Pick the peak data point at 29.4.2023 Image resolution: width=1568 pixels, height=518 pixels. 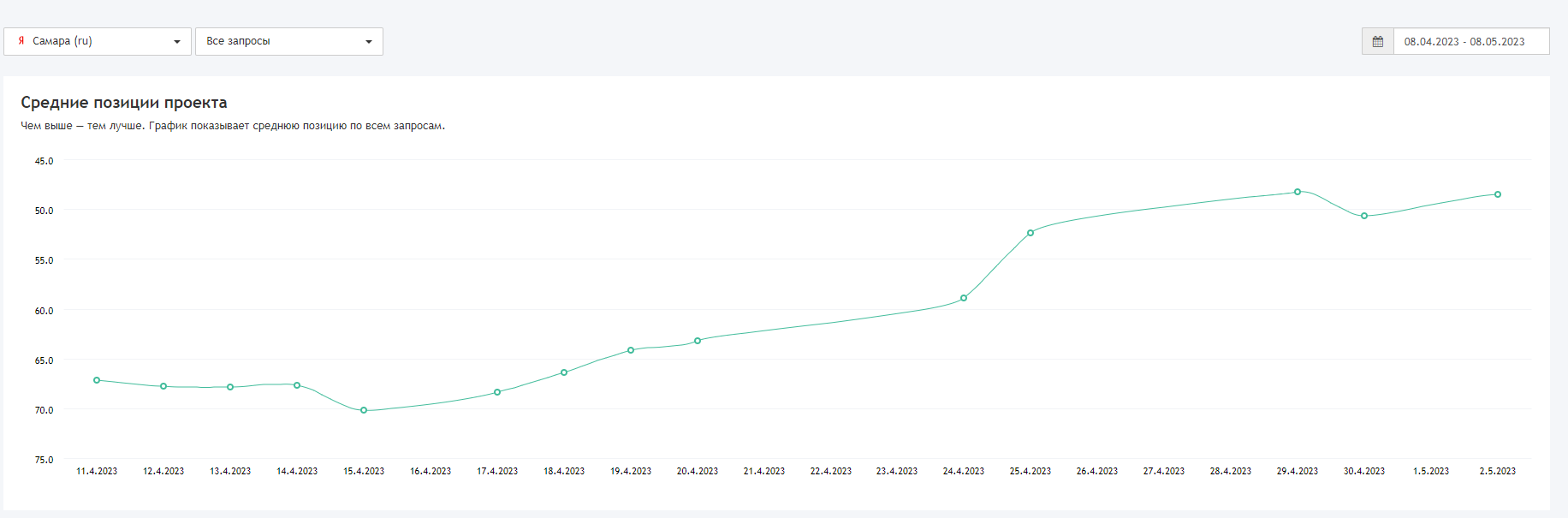coord(1298,192)
